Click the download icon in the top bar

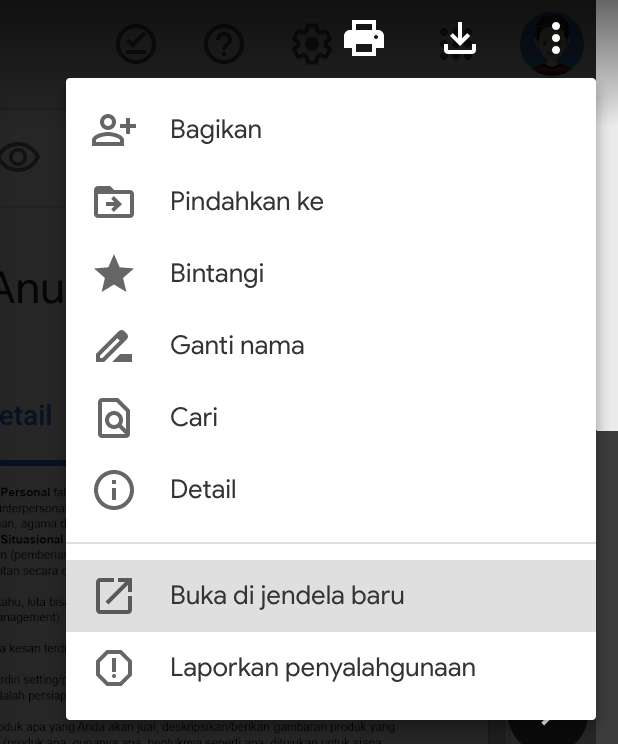pyautogui.click(x=459, y=41)
